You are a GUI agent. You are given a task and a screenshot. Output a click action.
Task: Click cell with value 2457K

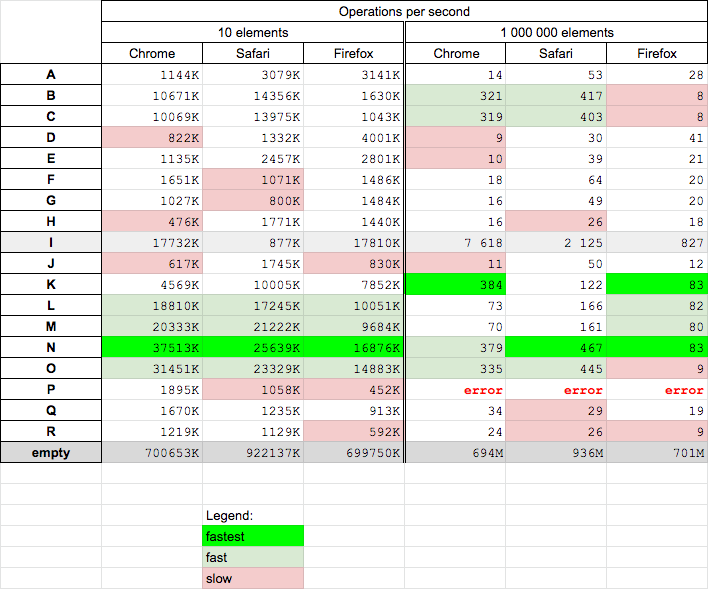pos(253,158)
